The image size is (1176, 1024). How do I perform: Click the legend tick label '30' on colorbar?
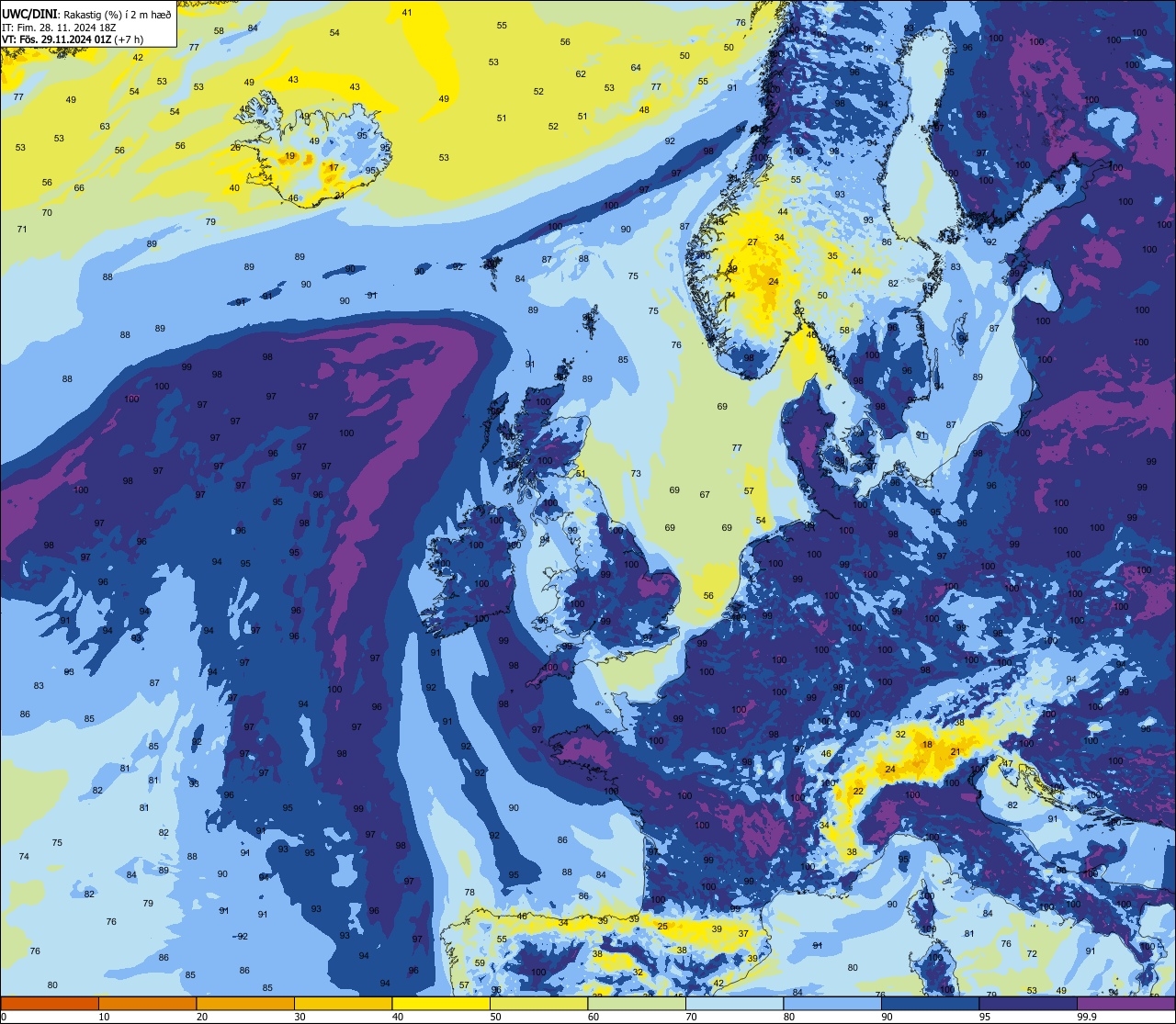[x=300, y=1017]
